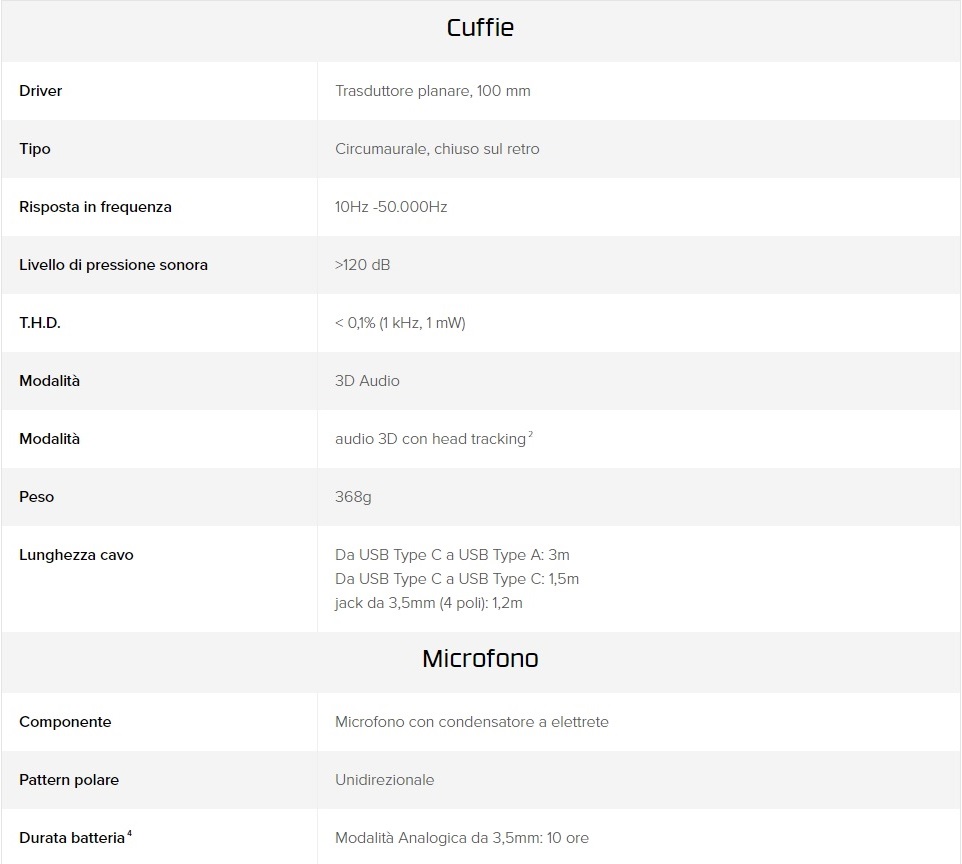Click the "3D Audio" mode value
Viewport: 962px width, 864px height.
coord(367,381)
